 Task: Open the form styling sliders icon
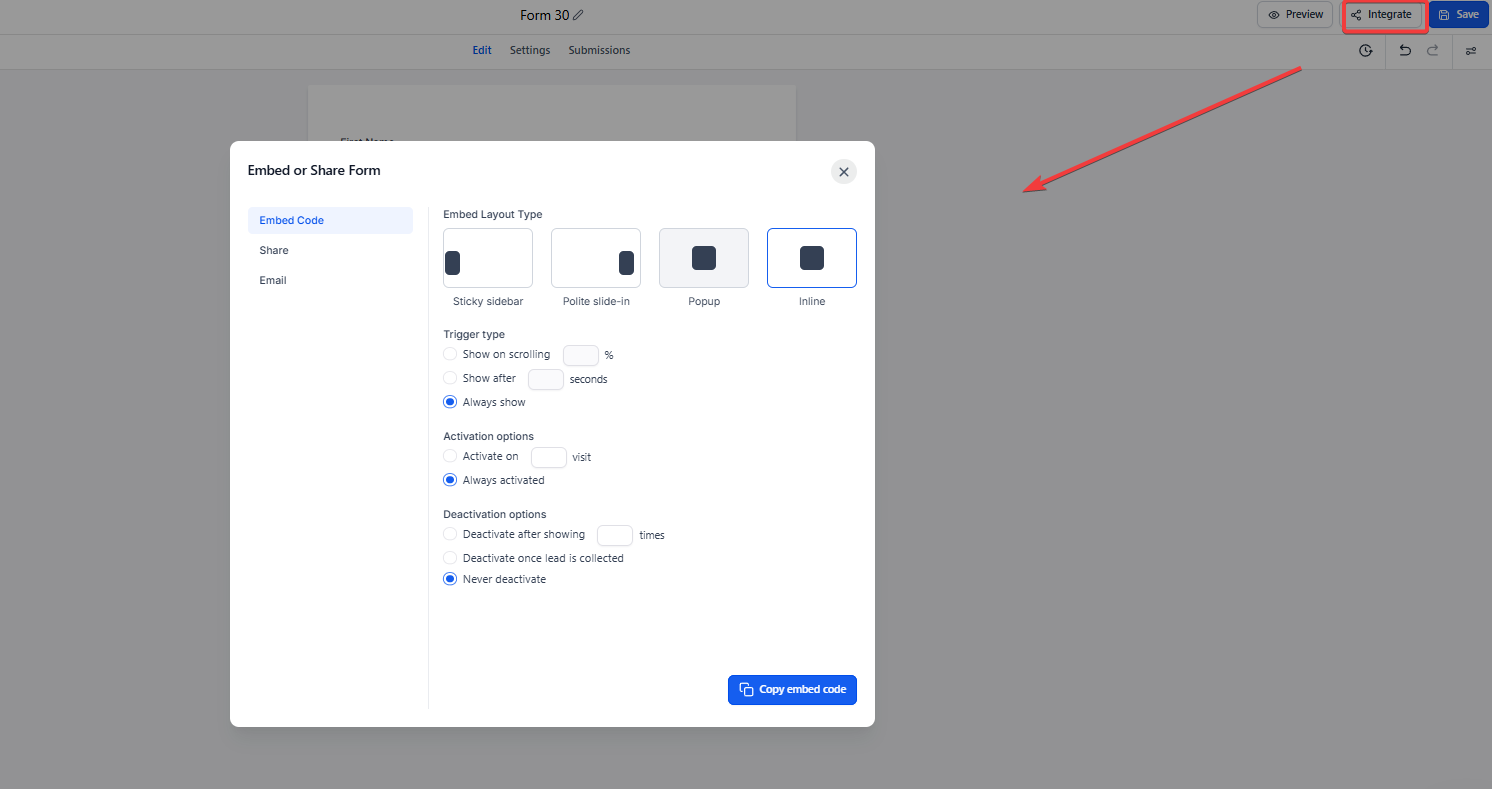1471,51
